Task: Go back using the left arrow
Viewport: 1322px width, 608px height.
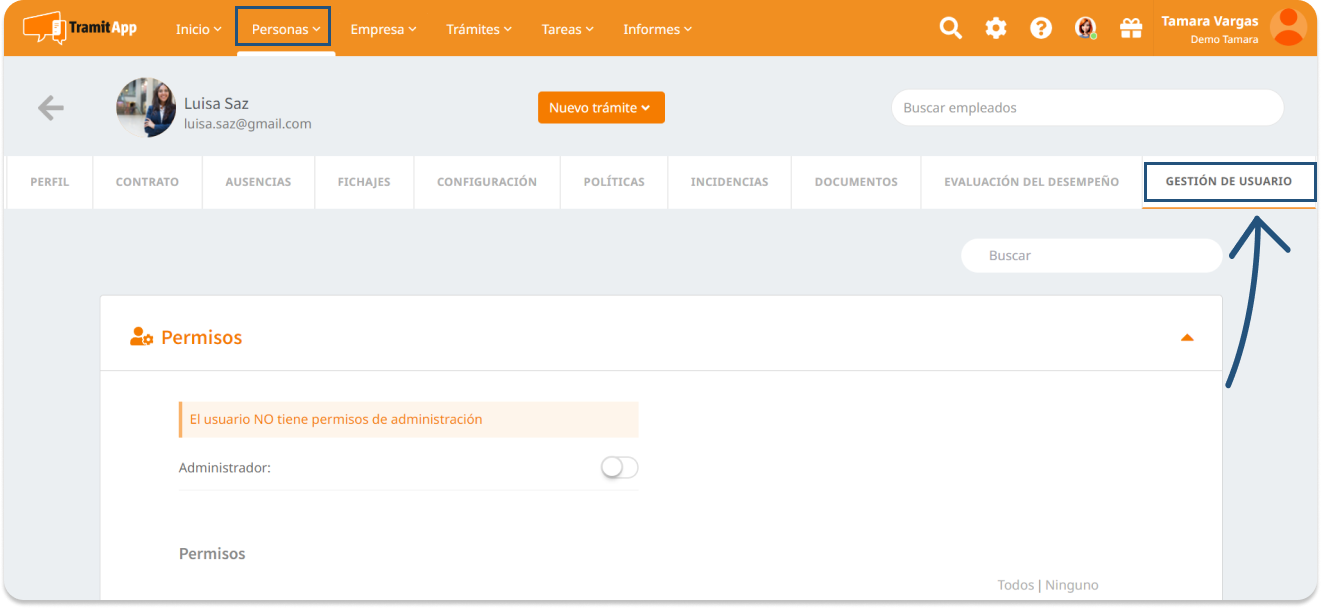Action: 50,108
